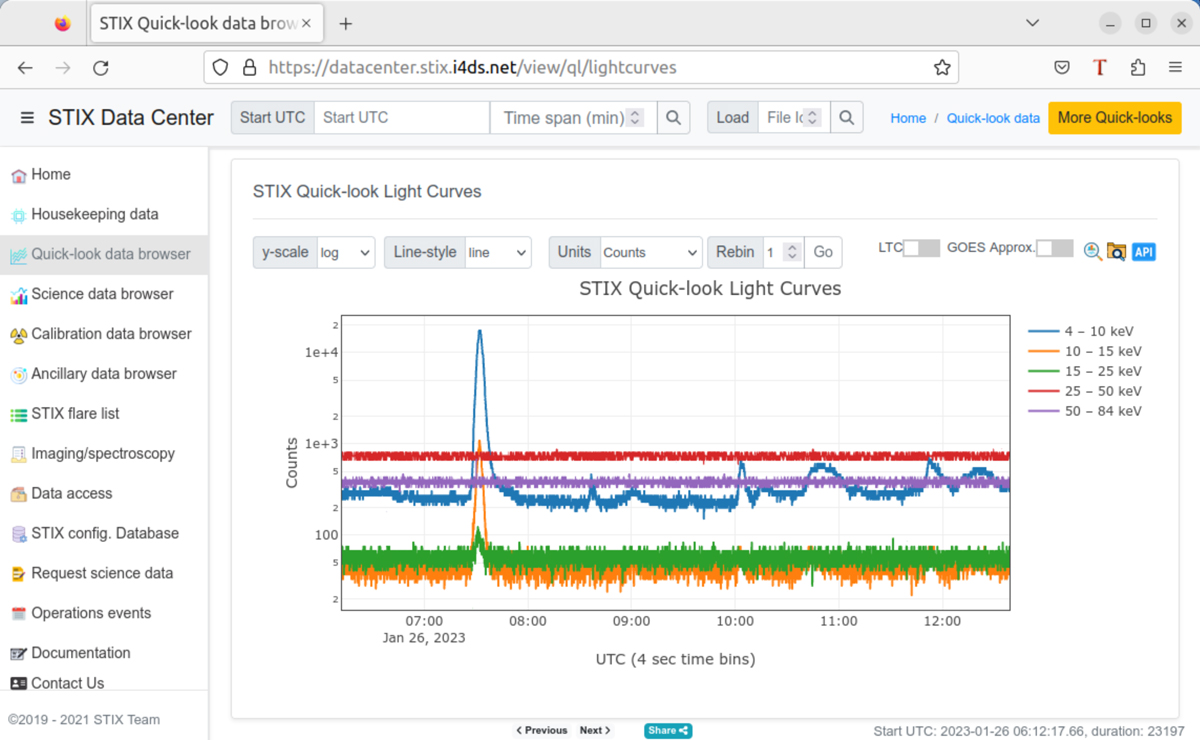The width and height of the screenshot is (1200, 740).
Task: Click the More Quick-looks button
Action: tap(1114, 118)
